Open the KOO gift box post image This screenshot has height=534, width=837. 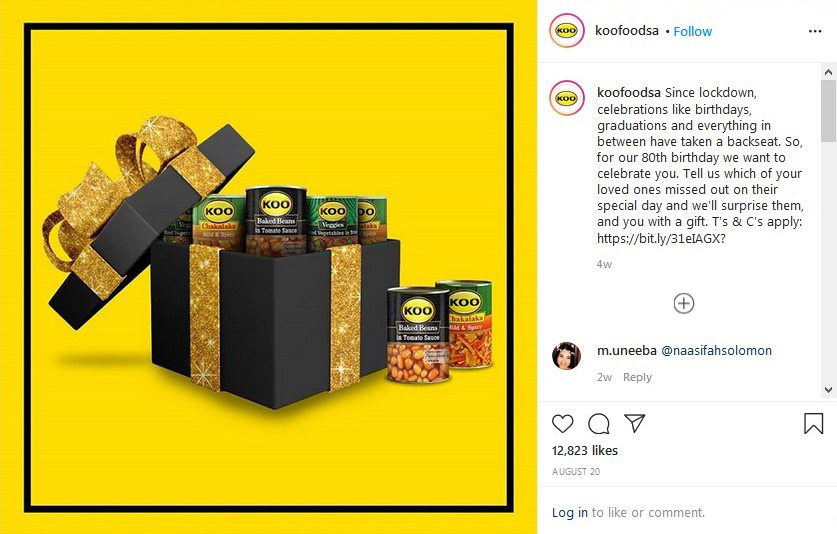click(269, 267)
